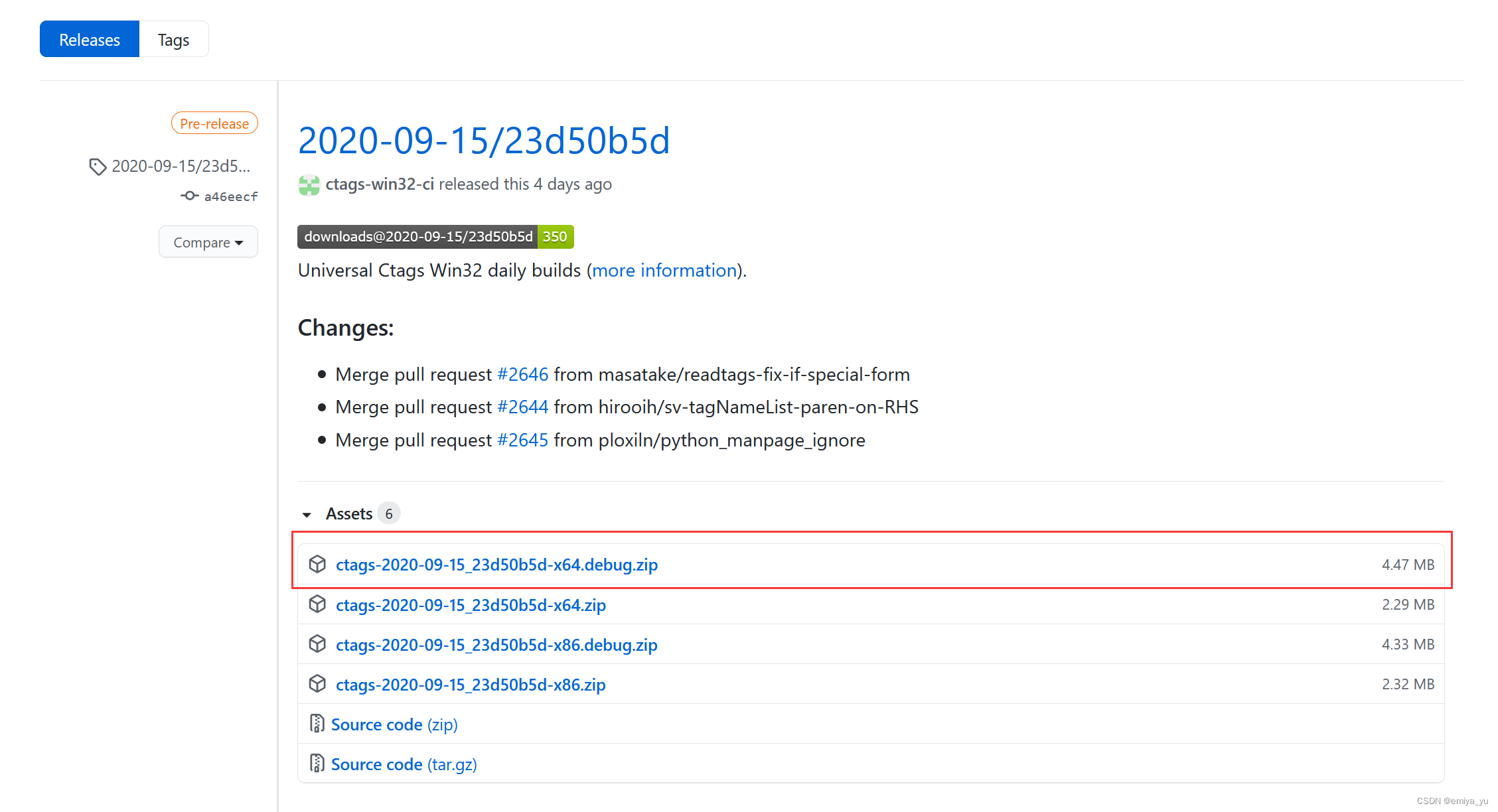The height and width of the screenshot is (812, 1498).
Task: Collapse the Assets section triangle
Action: (307, 515)
